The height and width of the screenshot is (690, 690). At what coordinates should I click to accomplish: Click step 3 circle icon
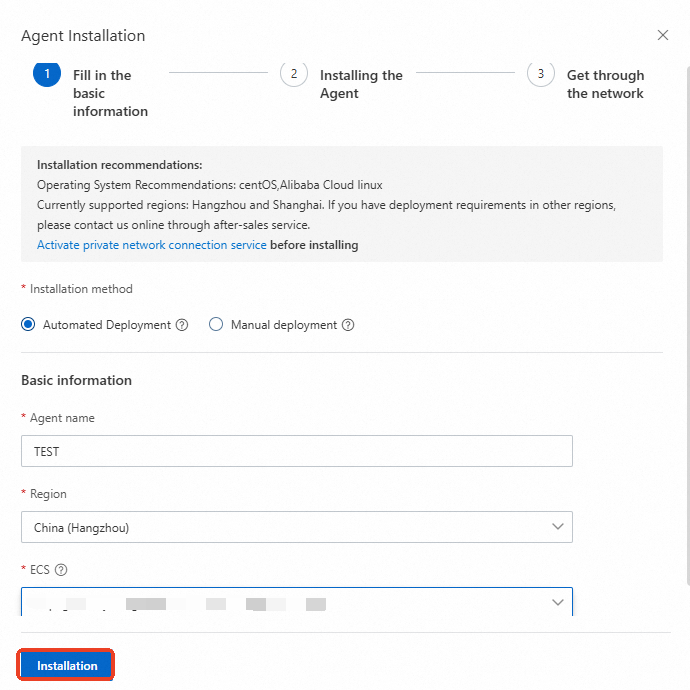tap(541, 74)
